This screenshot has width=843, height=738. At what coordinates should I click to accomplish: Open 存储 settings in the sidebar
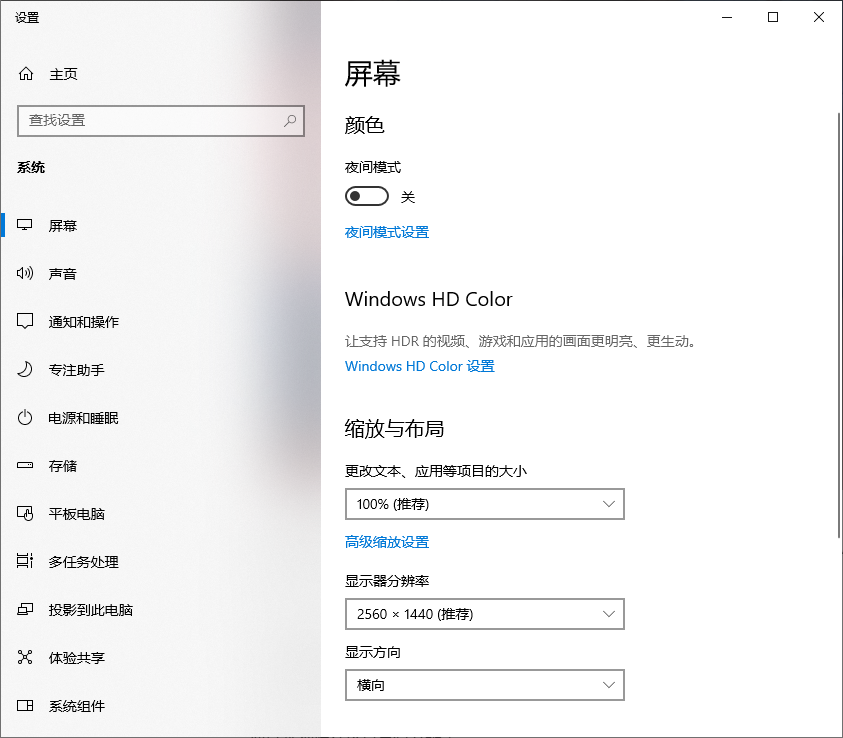tap(63, 465)
